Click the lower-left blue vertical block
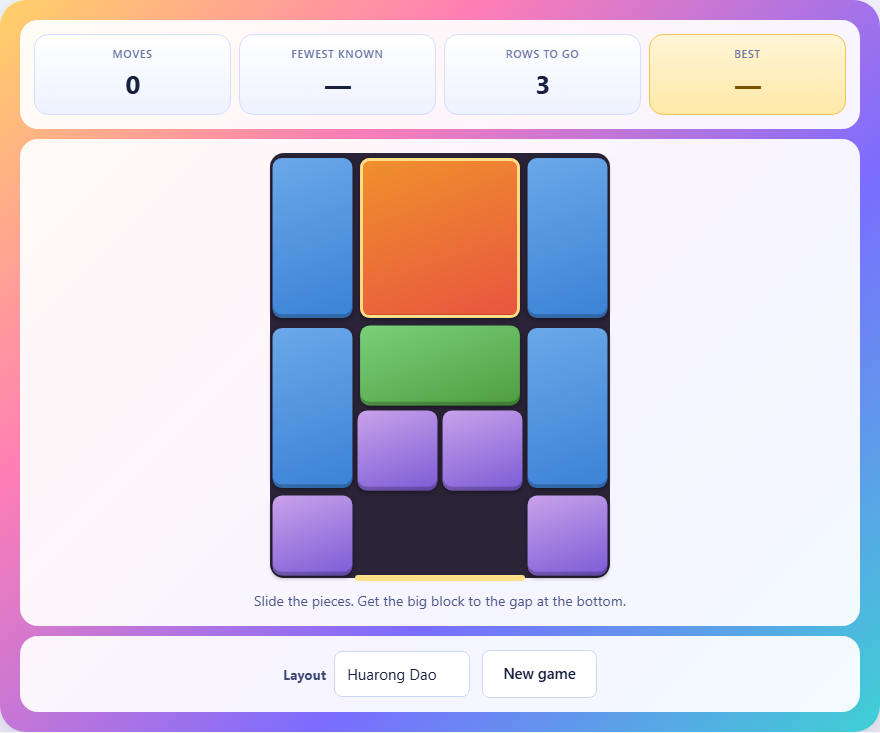Viewport: 880px width, 733px height. tap(313, 408)
